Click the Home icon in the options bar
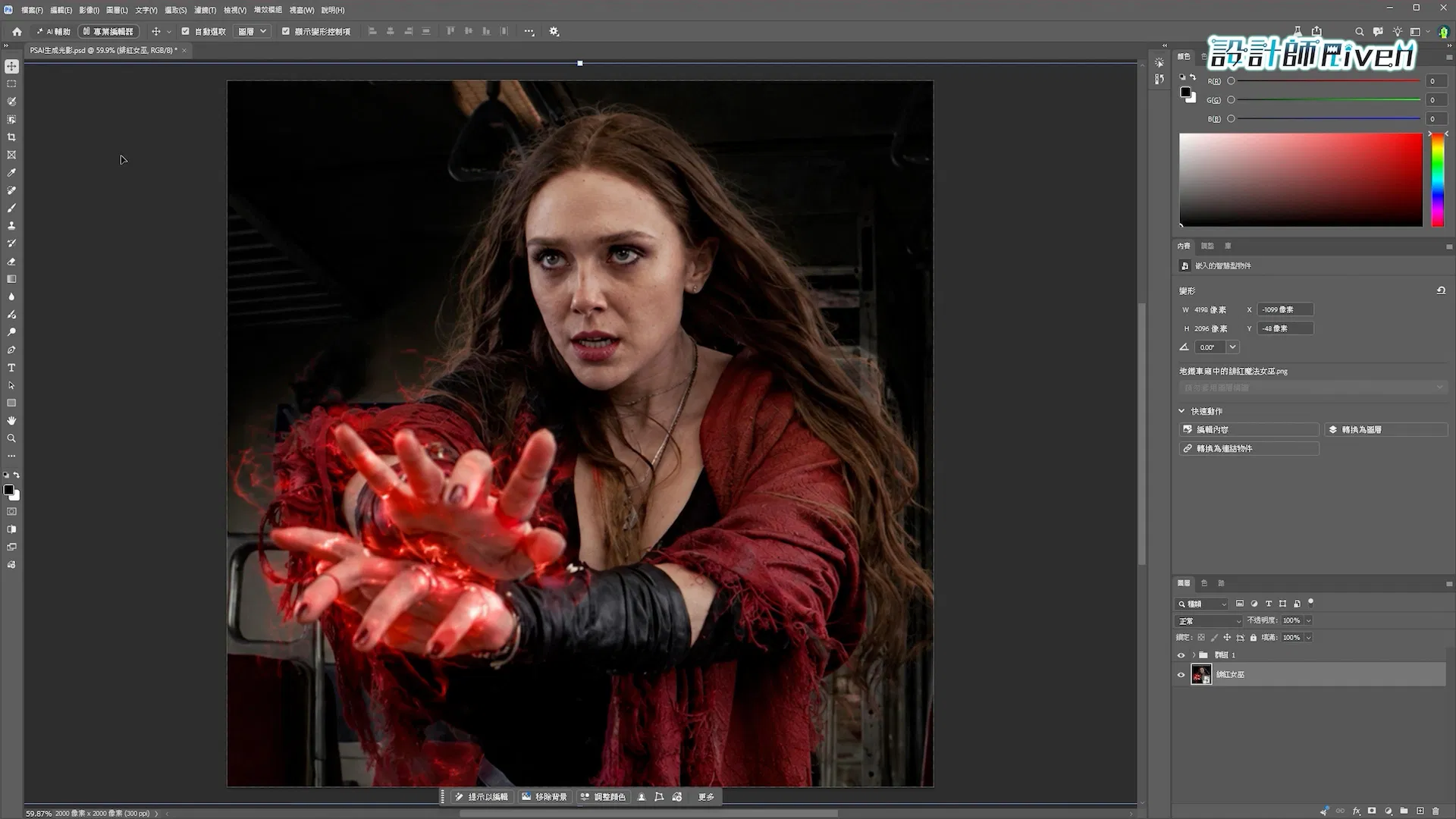Image resolution: width=1456 pixels, height=819 pixels. coord(17,32)
